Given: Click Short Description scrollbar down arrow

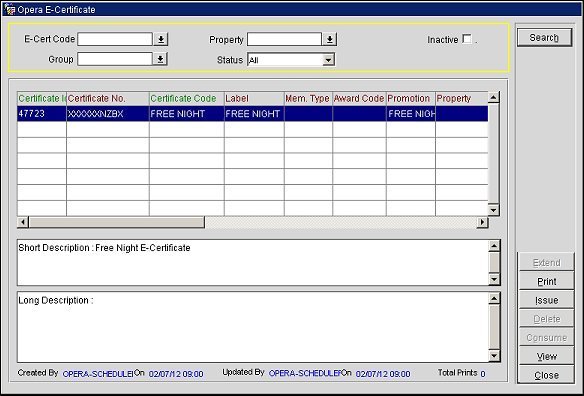Looking at the screenshot, I should 494,279.
